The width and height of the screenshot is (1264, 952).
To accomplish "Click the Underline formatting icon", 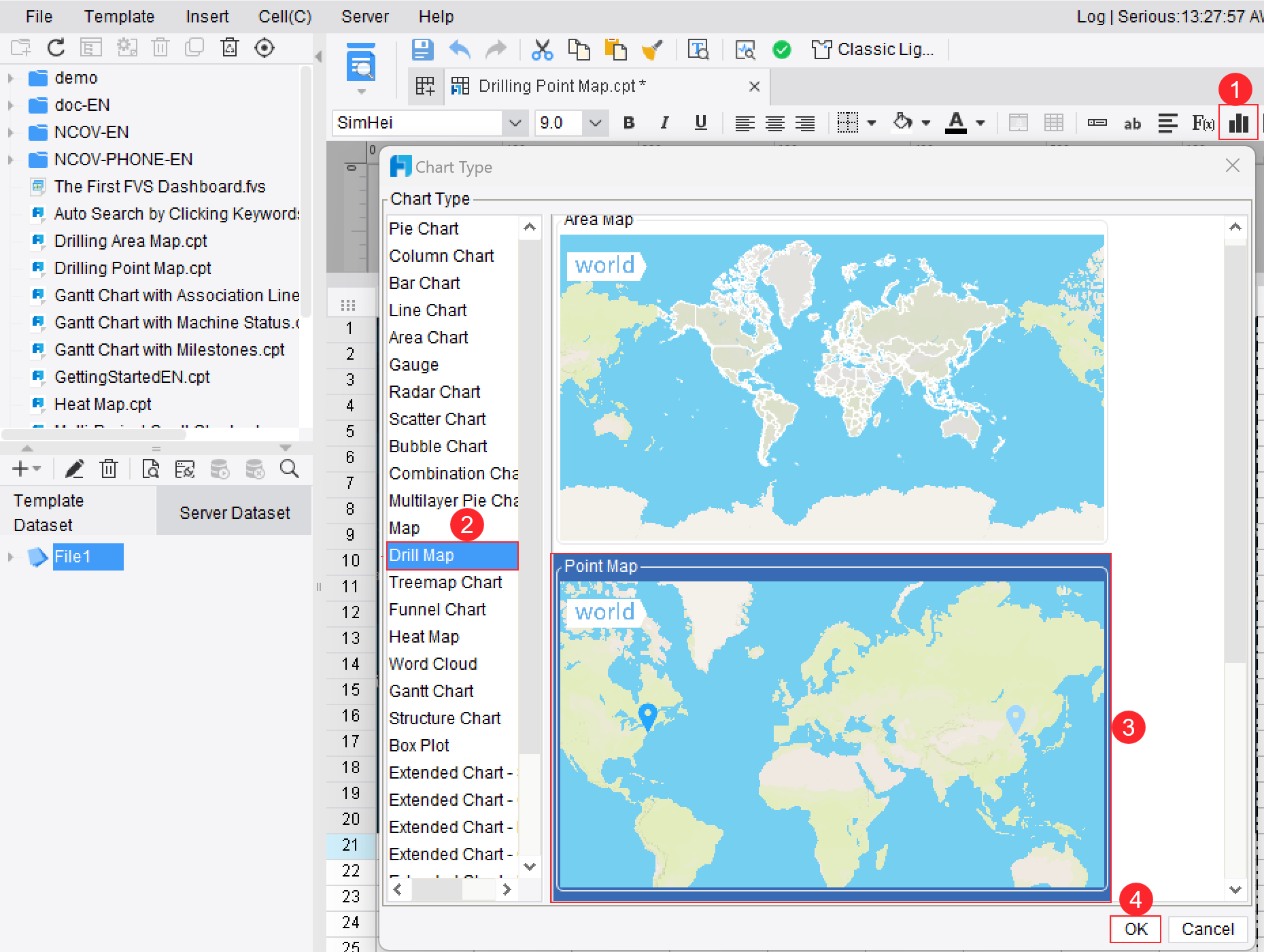I will [701, 122].
